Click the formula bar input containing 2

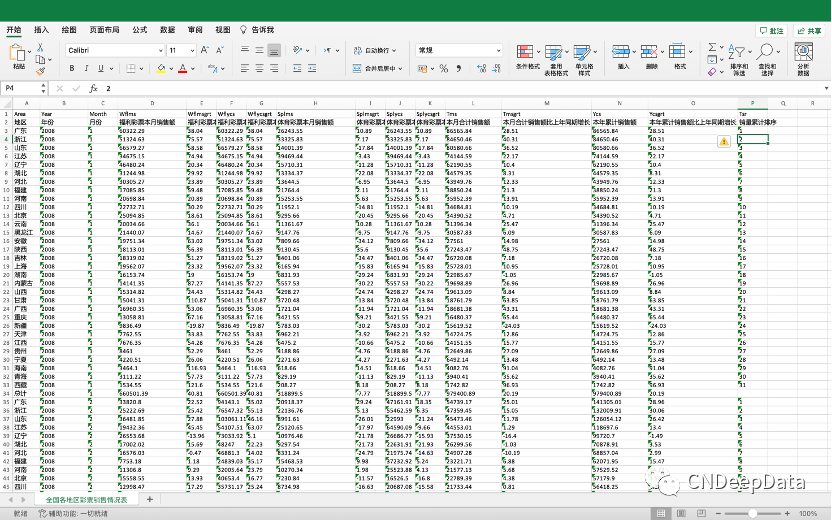(462, 88)
